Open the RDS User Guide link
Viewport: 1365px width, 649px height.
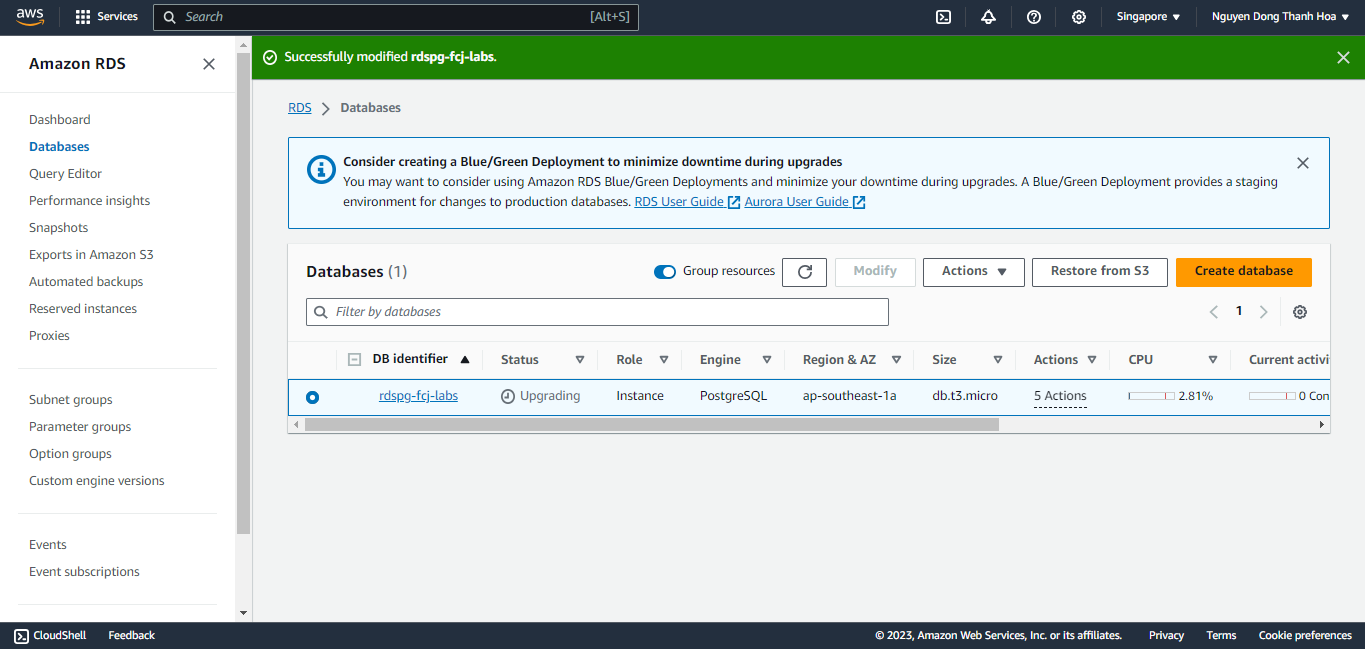coord(687,202)
